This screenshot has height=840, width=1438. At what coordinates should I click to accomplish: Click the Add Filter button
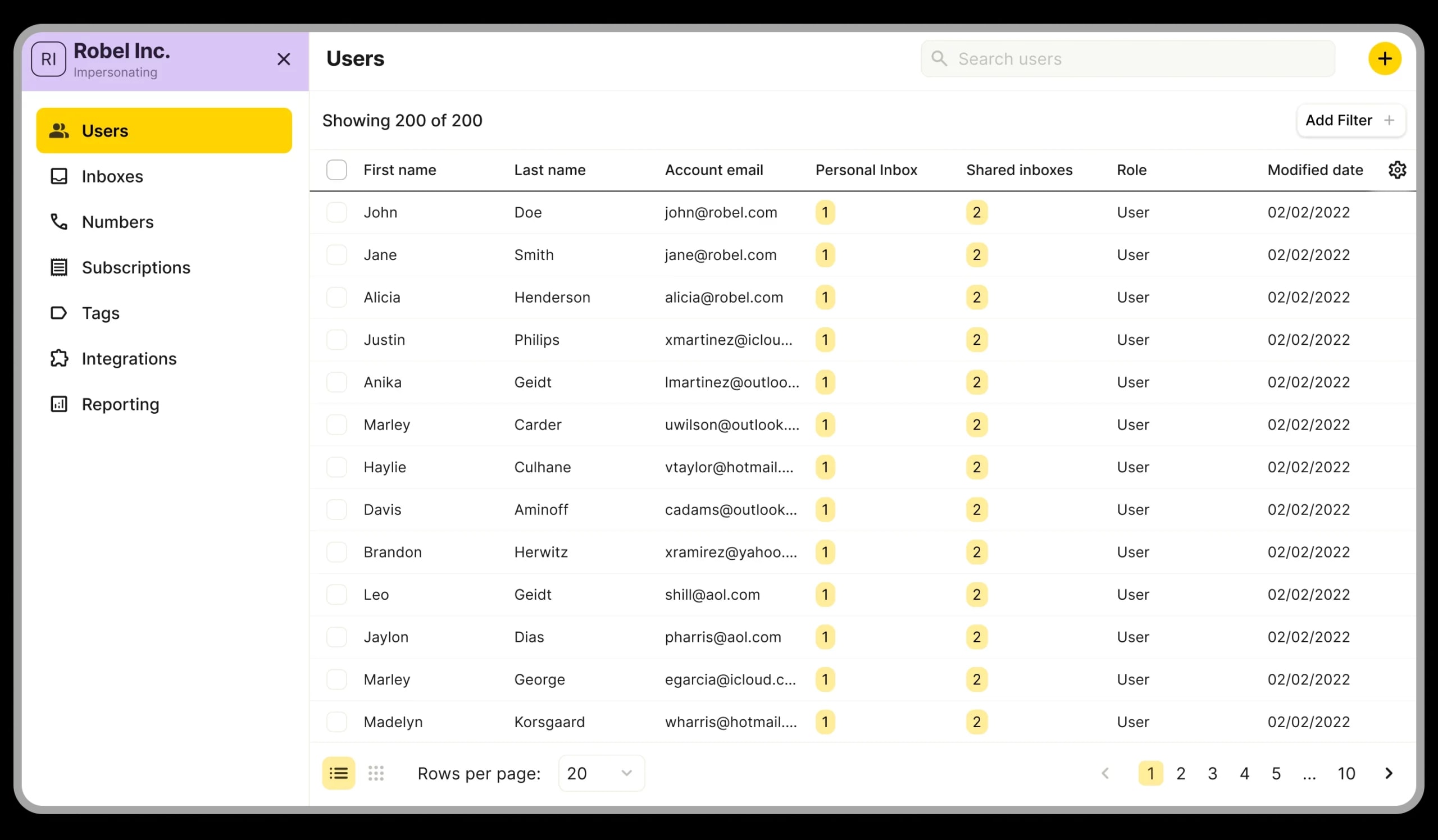point(1351,120)
